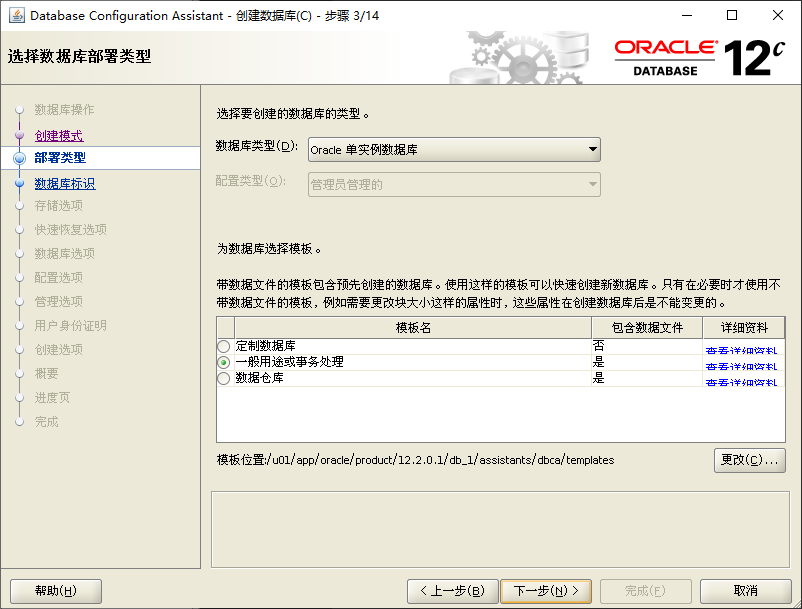The height and width of the screenshot is (609, 802).
Task: Click 快速恢复选项 step in sidebar
Action: 71,230
